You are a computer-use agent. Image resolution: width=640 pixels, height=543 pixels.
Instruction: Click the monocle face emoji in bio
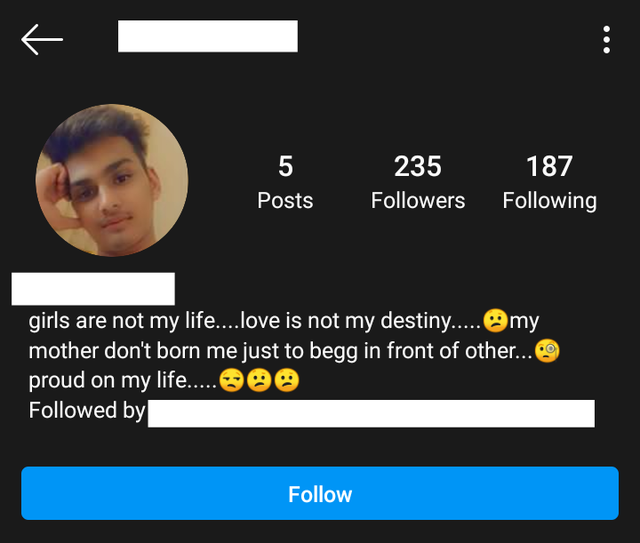click(547, 351)
